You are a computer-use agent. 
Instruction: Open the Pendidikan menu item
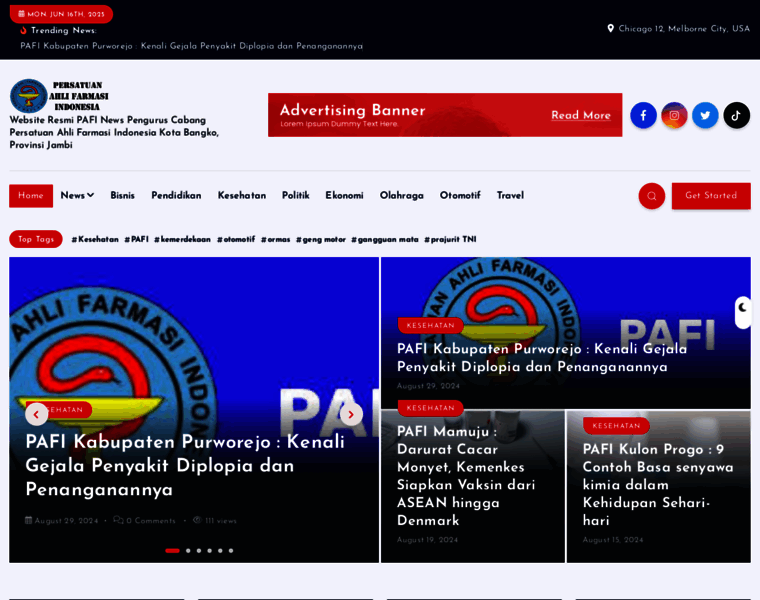pyautogui.click(x=176, y=195)
